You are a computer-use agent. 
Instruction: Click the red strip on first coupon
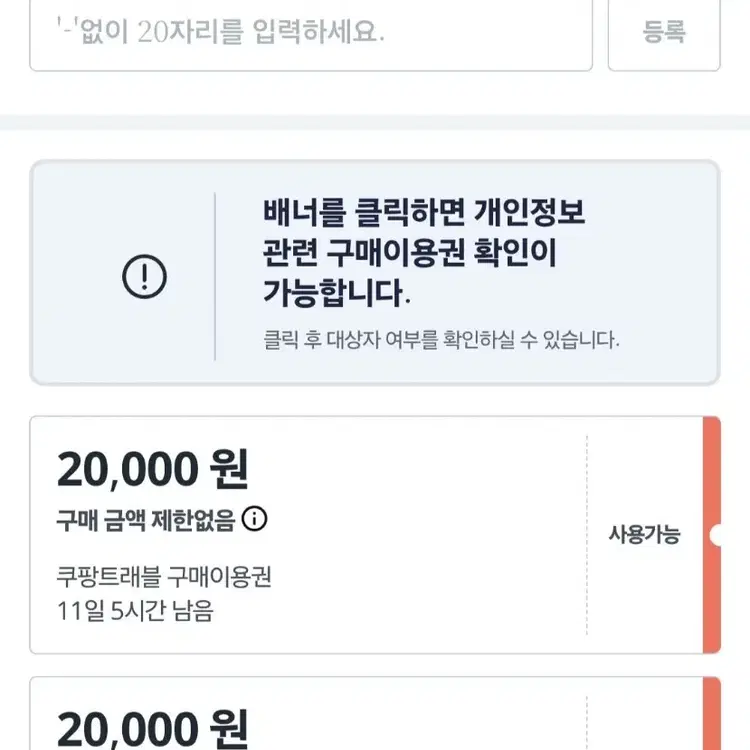pyautogui.click(x=711, y=480)
